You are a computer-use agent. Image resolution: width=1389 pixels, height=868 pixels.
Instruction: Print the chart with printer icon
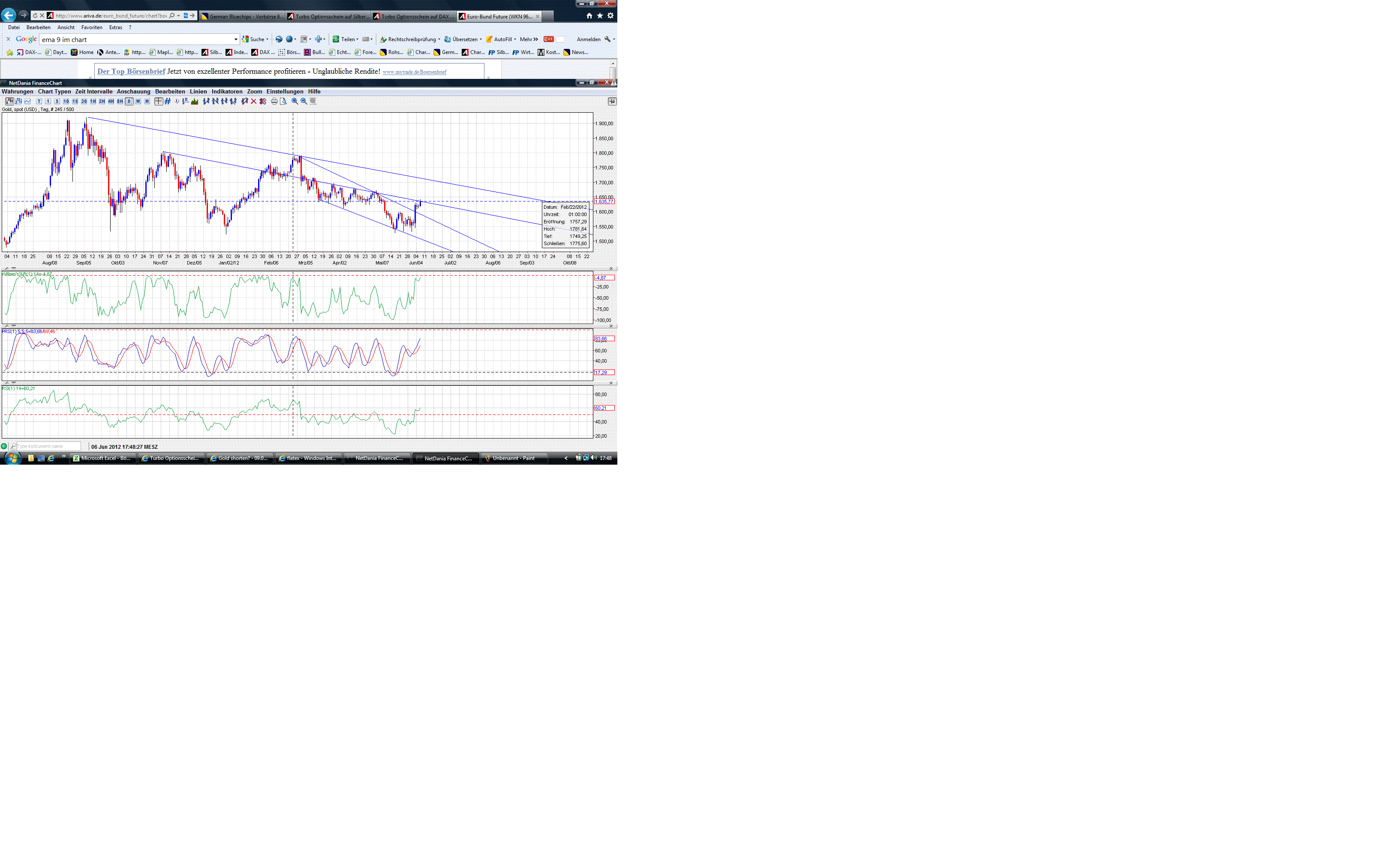pos(274,101)
